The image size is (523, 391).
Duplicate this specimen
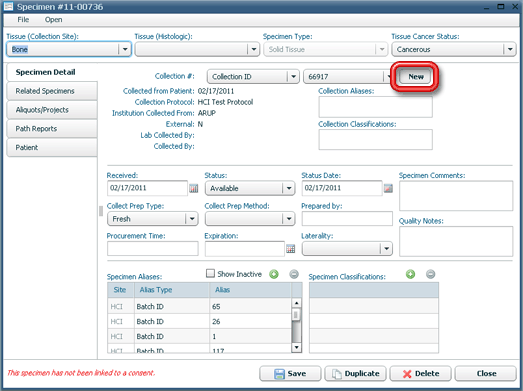pyautogui.click(x=355, y=374)
